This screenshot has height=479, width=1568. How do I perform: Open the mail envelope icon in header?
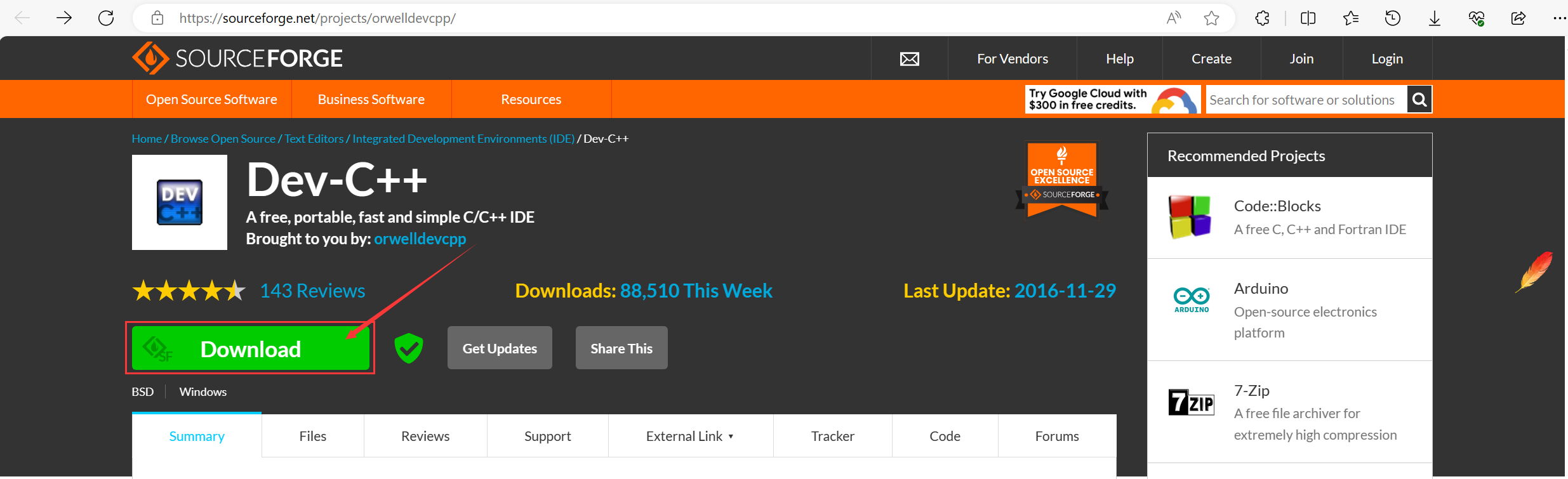[909, 59]
